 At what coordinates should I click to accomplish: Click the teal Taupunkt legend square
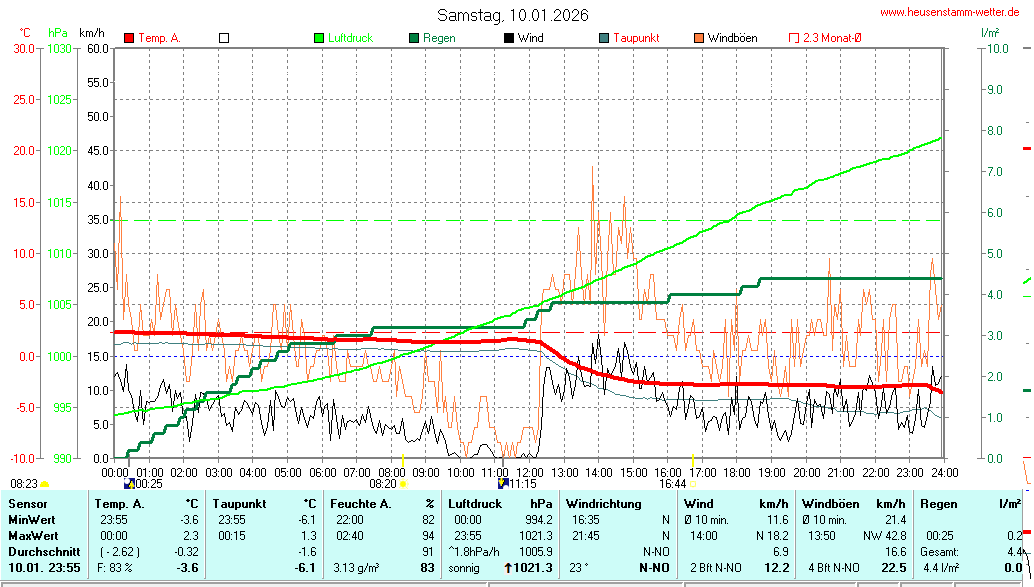[x=604, y=38]
